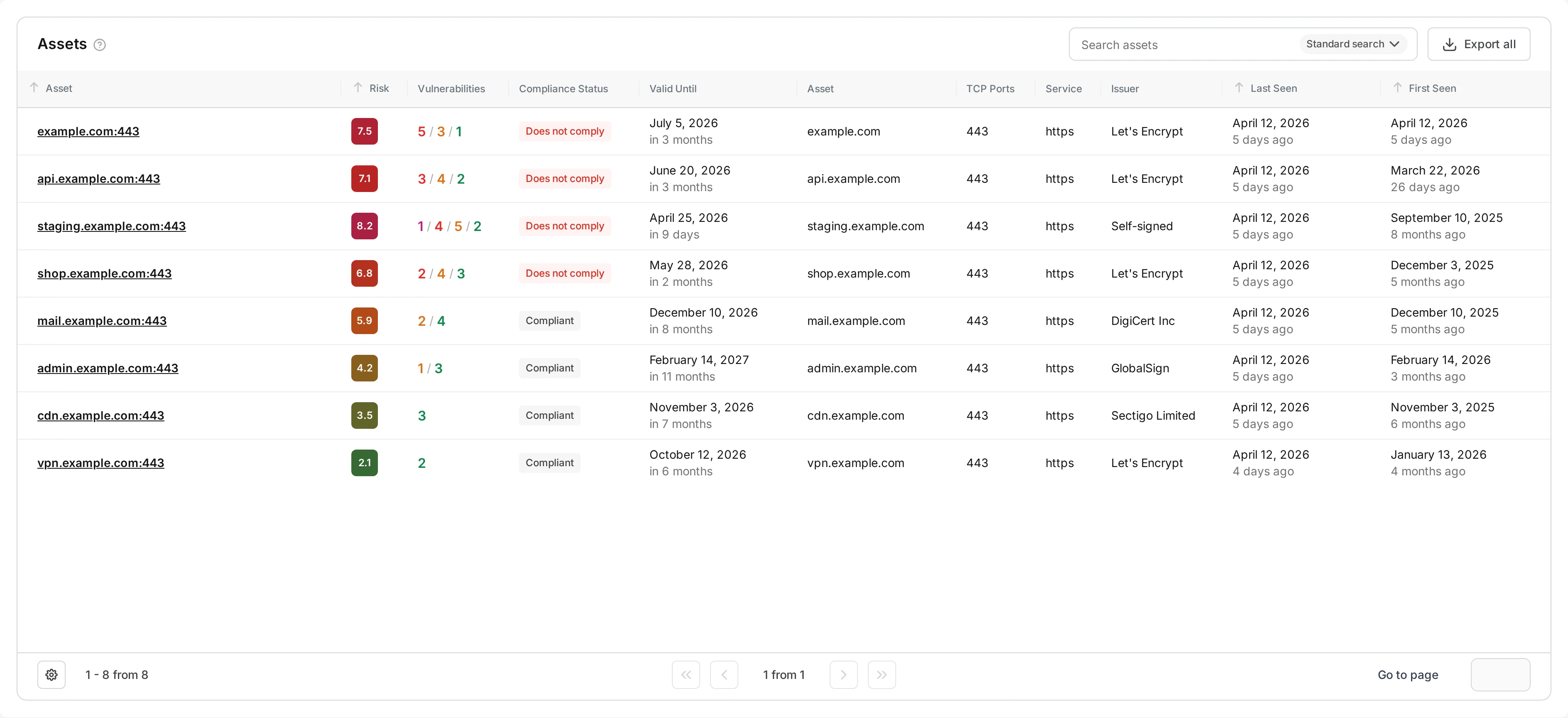Click 'Does not comply' for staging.example.com row
Screen dimensions: 1568x718
[x=565, y=226]
